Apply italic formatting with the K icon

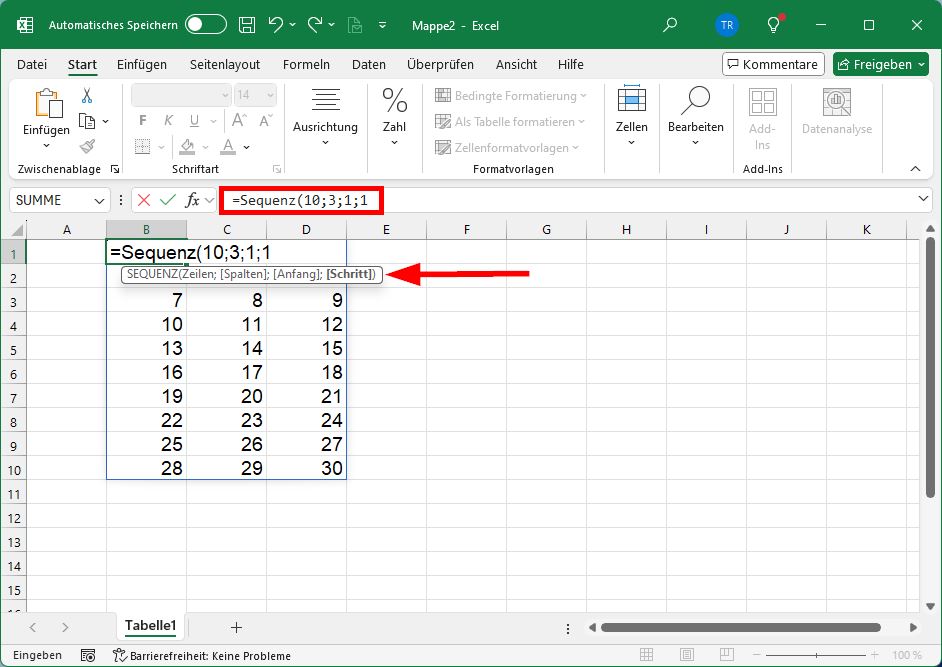click(x=169, y=120)
